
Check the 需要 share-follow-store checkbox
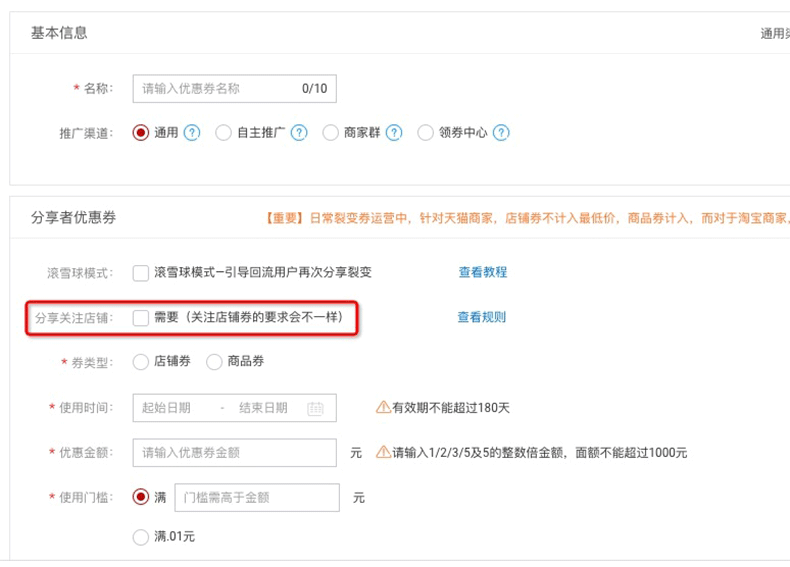point(141,317)
